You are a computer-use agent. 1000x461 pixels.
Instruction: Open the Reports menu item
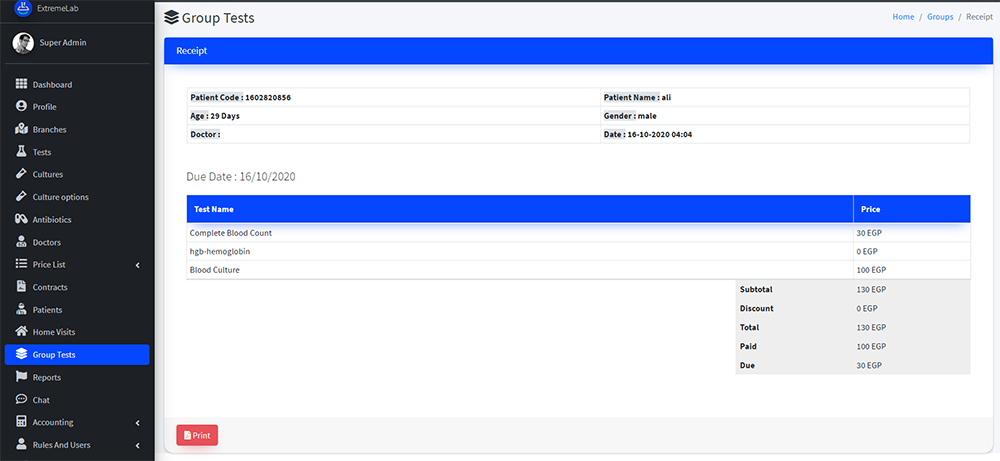pos(46,378)
